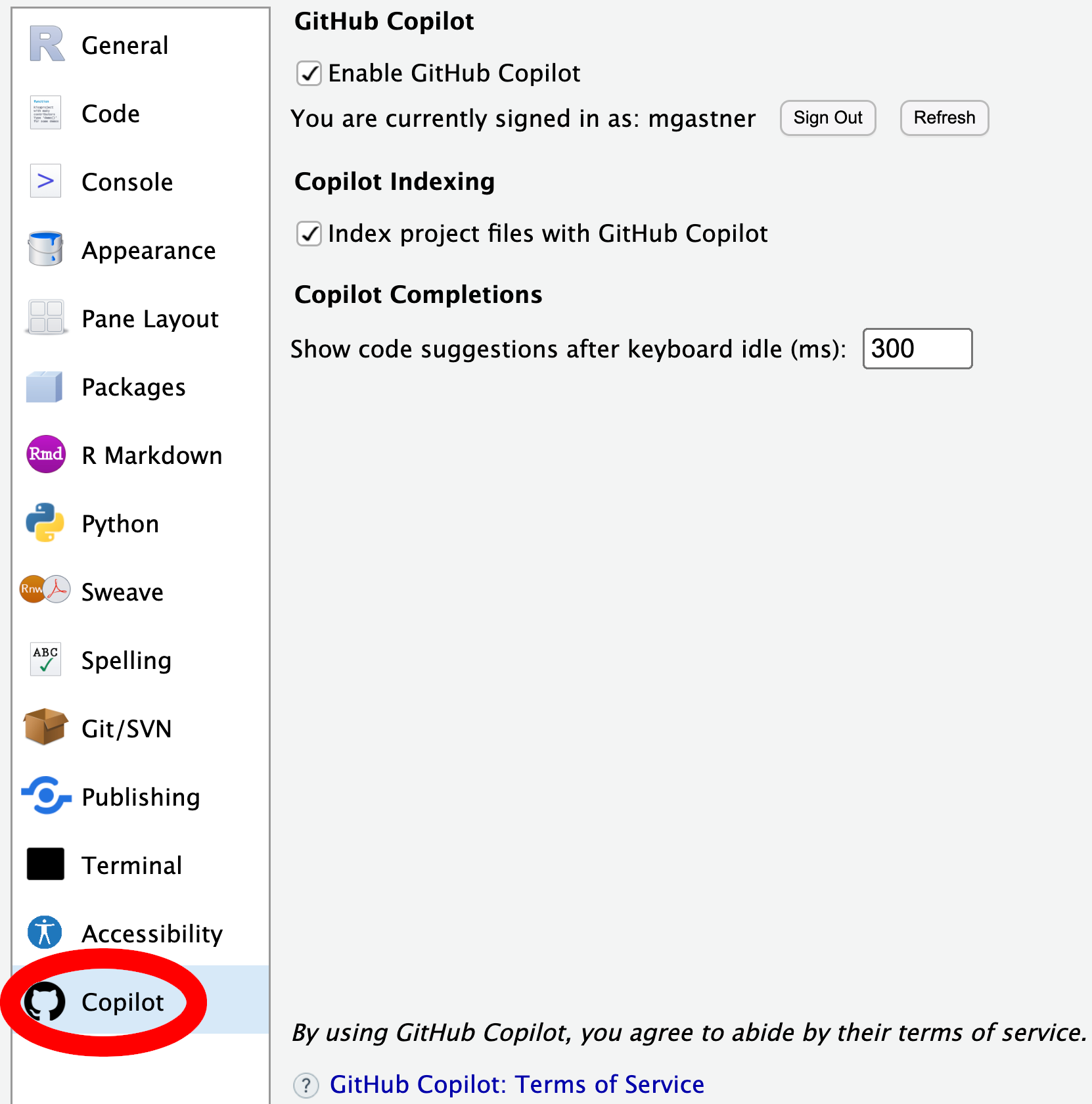
Task: Click the 'Copilot Completions' heading
Action: 419,294
